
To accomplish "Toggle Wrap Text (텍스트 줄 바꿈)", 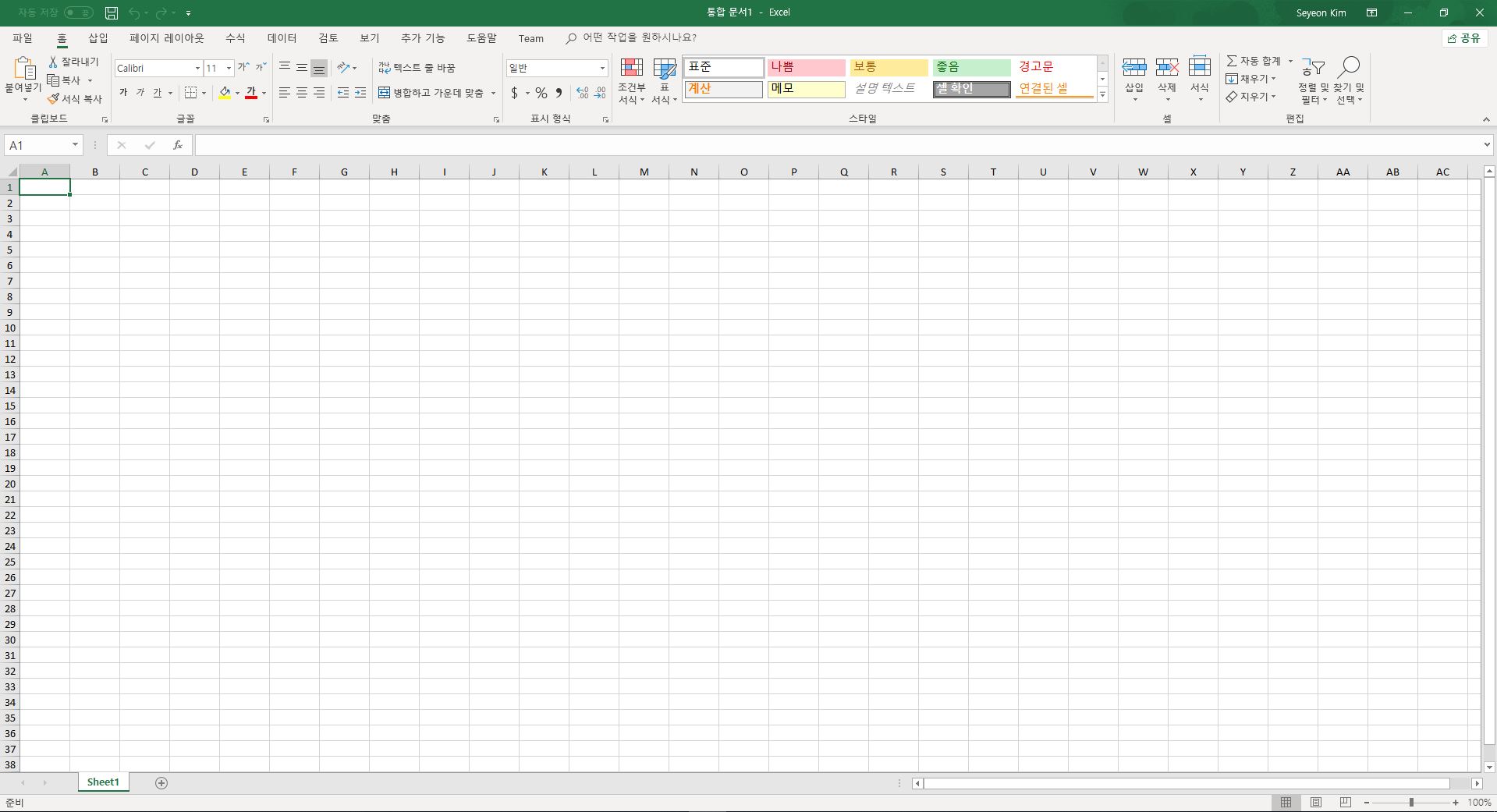I will coord(417,68).
